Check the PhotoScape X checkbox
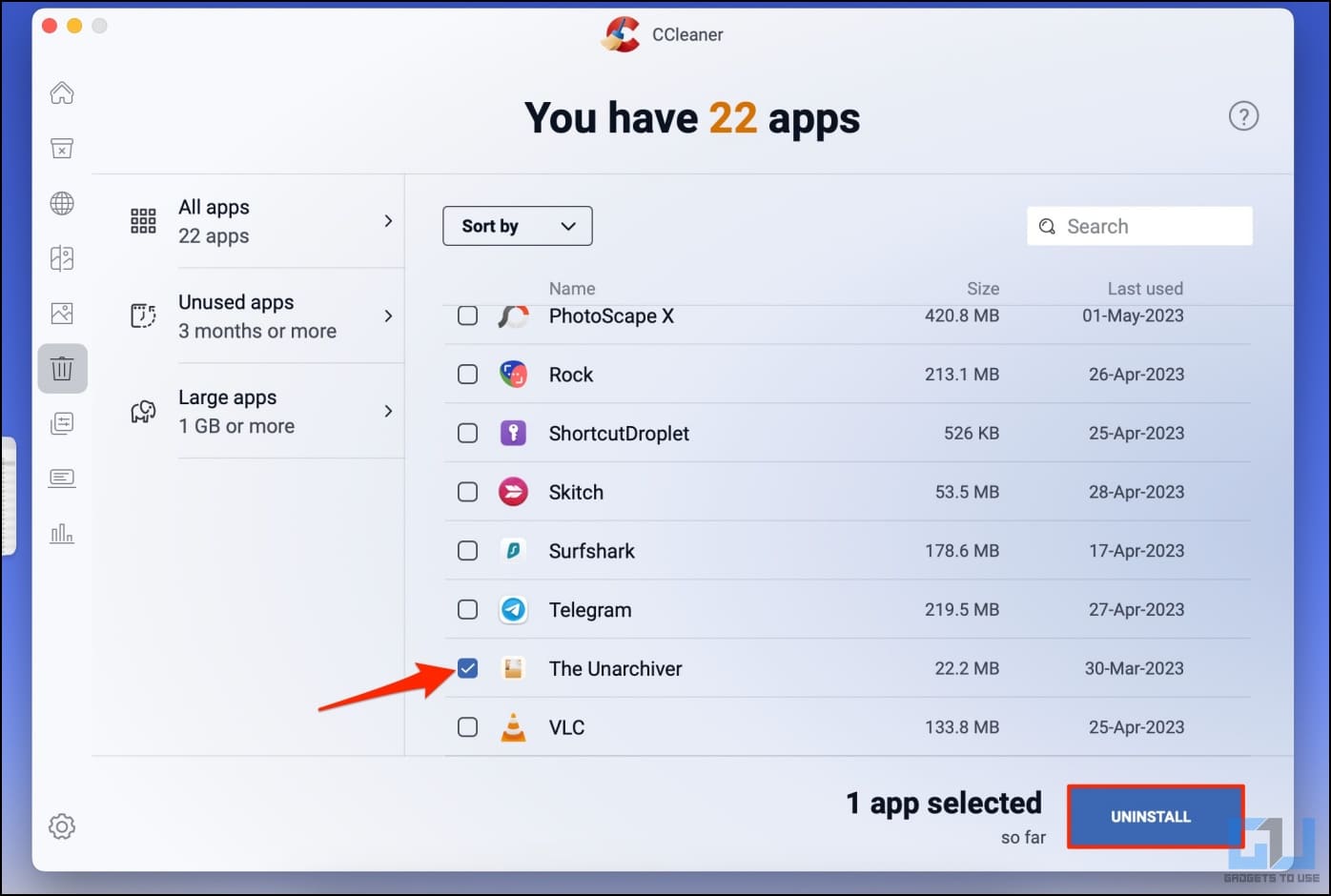 467,316
